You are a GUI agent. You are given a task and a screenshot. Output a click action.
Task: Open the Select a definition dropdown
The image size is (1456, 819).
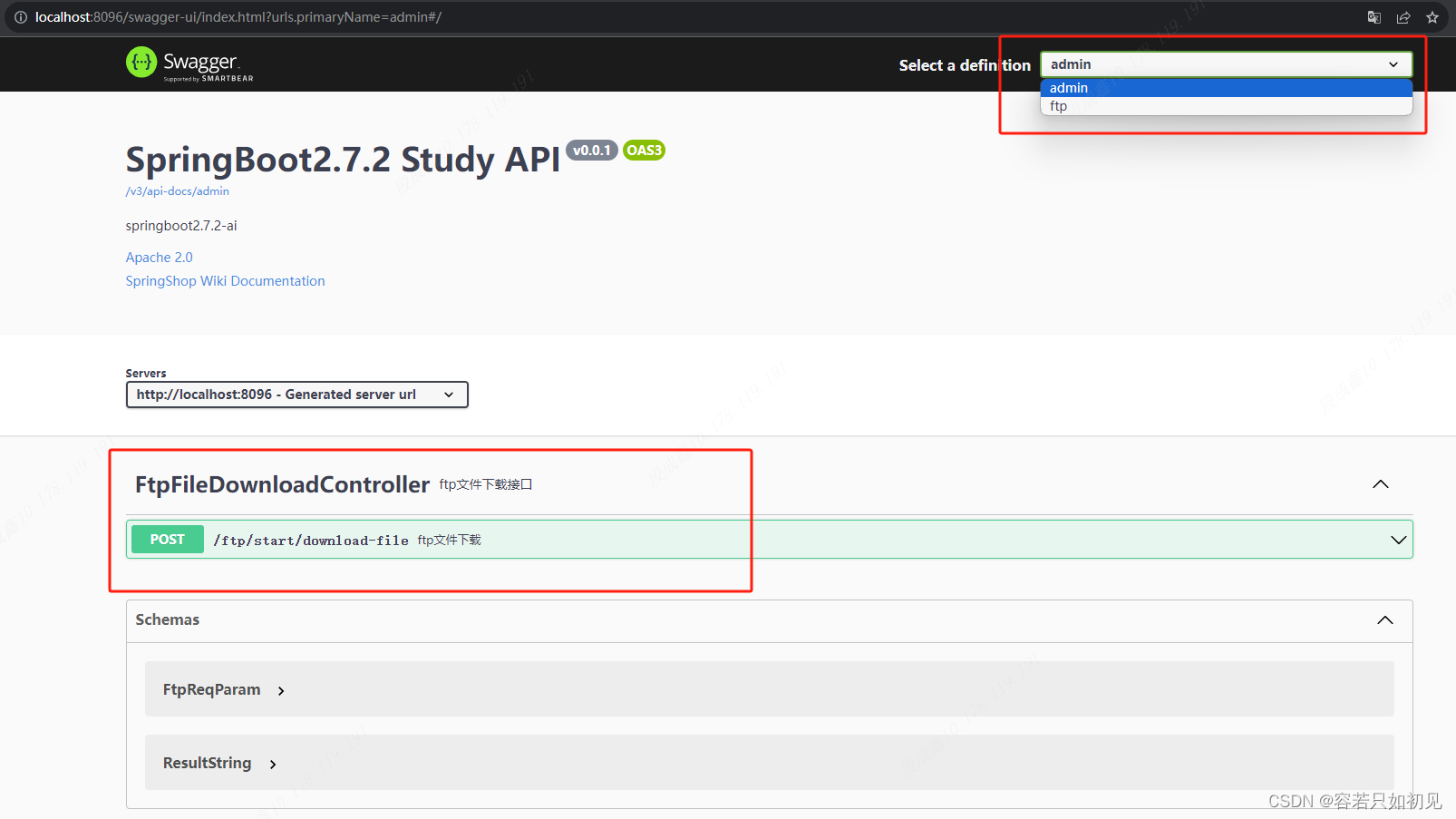click(x=1225, y=63)
